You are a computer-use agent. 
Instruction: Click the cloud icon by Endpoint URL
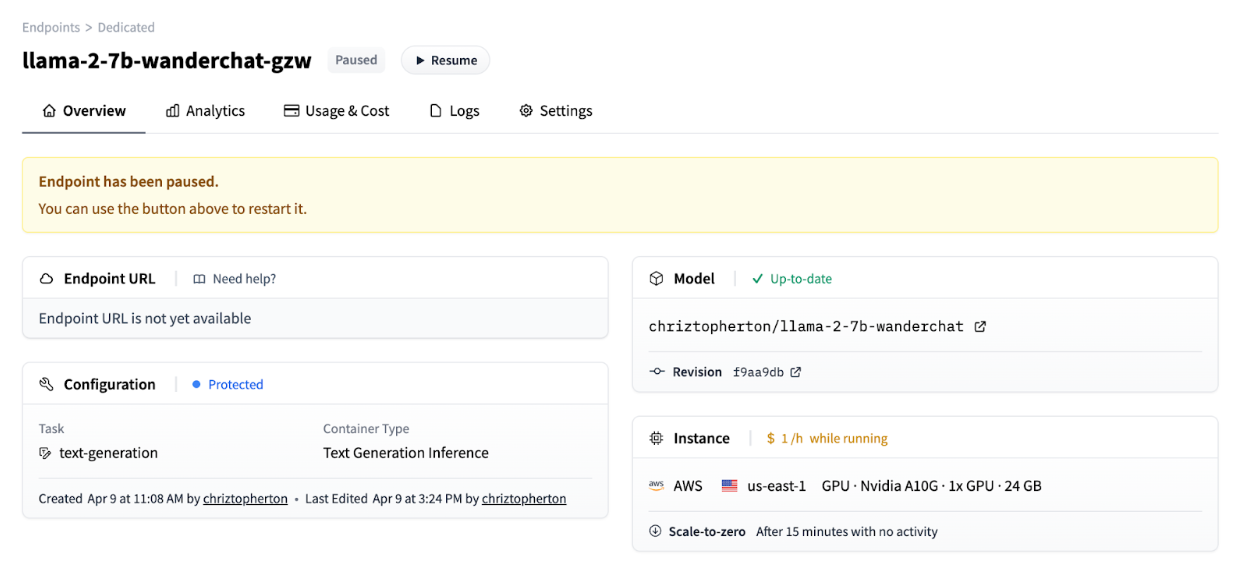[46, 279]
